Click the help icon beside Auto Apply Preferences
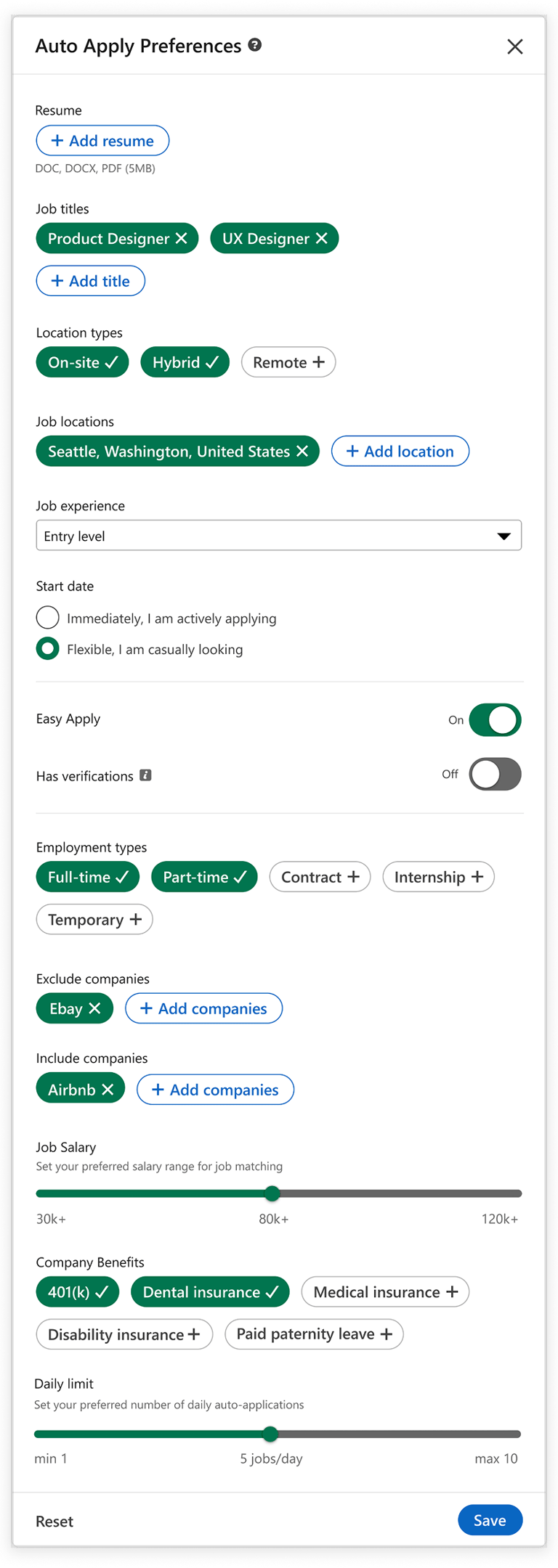 point(255,45)
